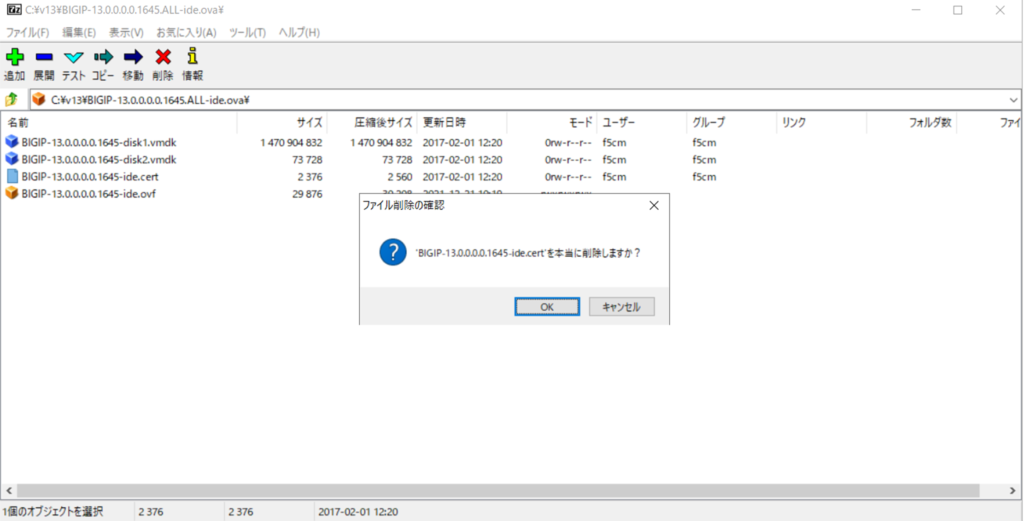Select the Extract (展開) minus icon

pos(44,57)
